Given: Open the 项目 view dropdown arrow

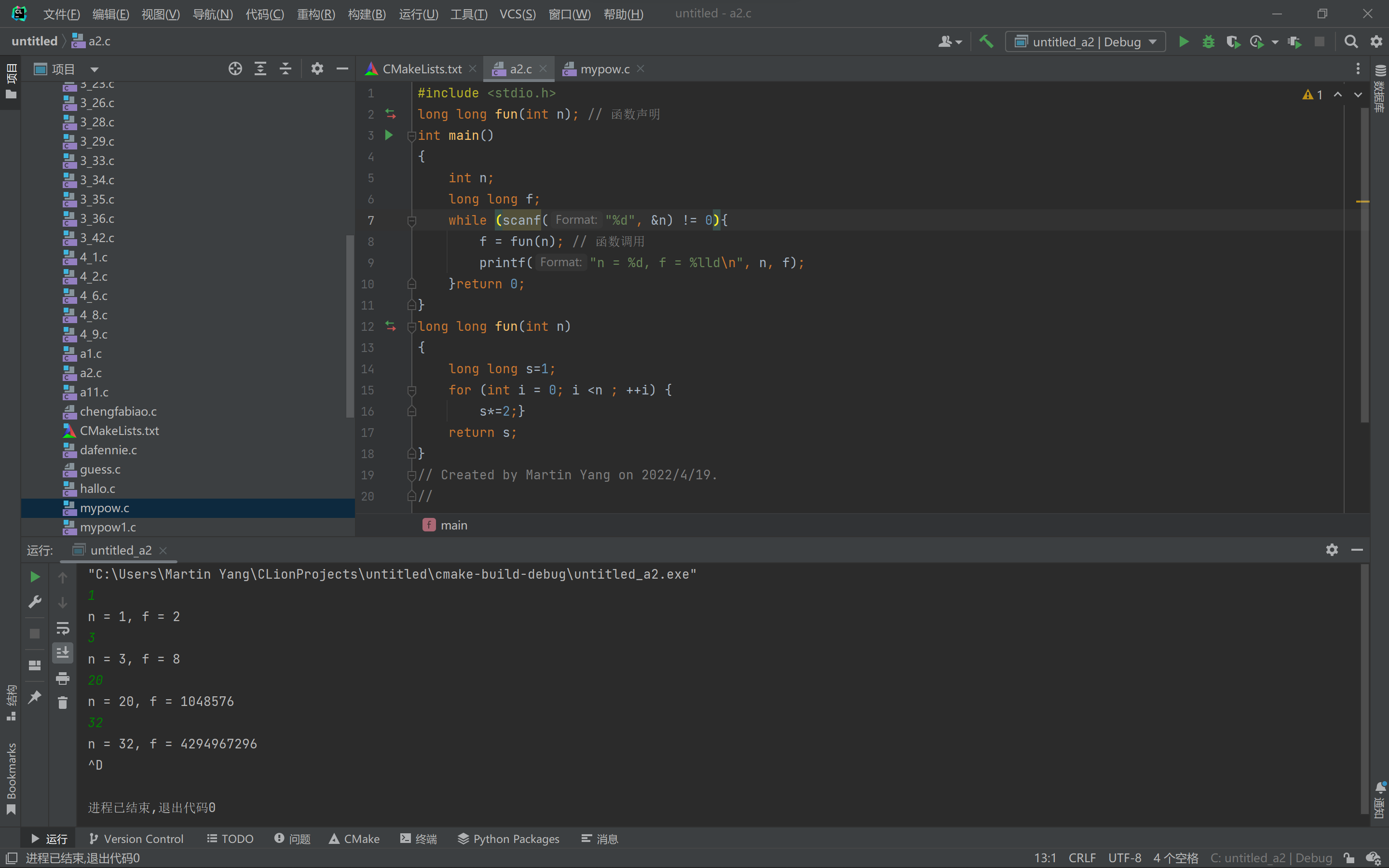Looking at the screenshot, I should 94,69.
